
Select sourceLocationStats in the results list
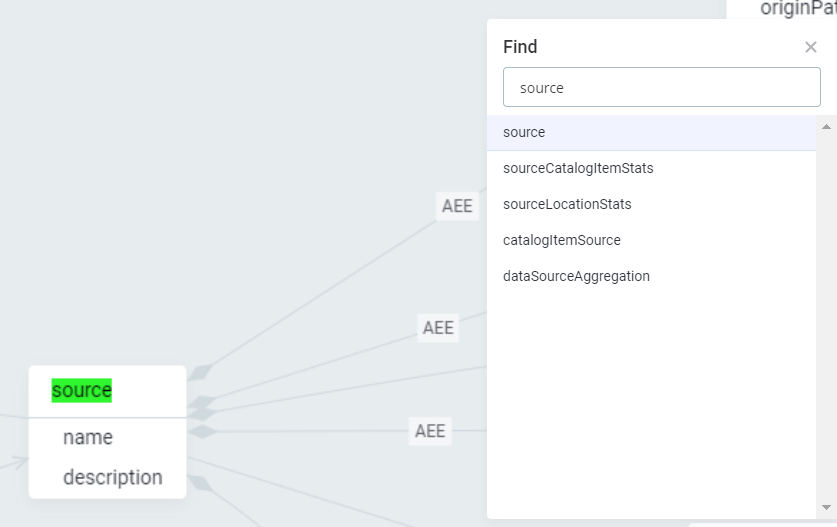[567, 204]
